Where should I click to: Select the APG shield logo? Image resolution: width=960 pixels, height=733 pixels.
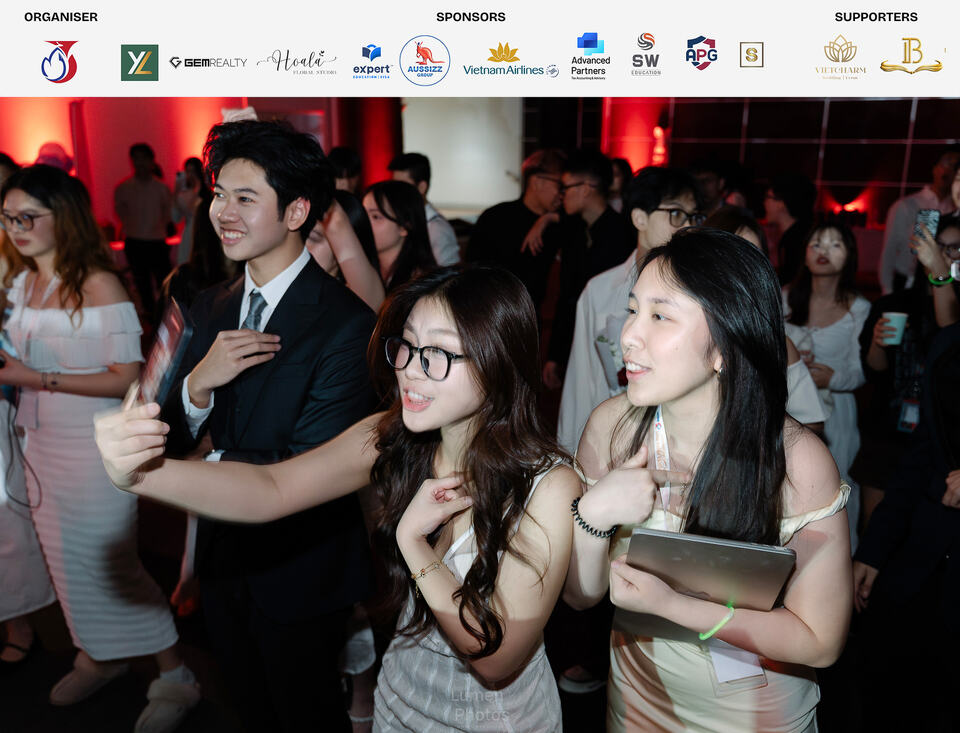coord(701,53)
